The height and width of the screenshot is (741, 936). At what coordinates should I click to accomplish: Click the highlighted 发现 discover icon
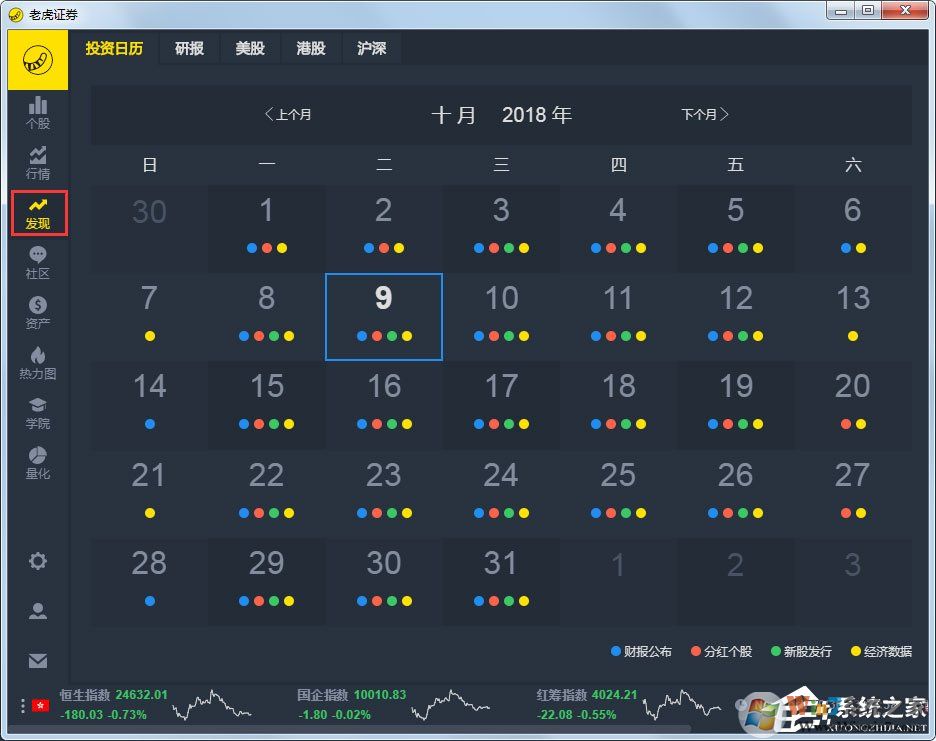(x=37, y=212)
